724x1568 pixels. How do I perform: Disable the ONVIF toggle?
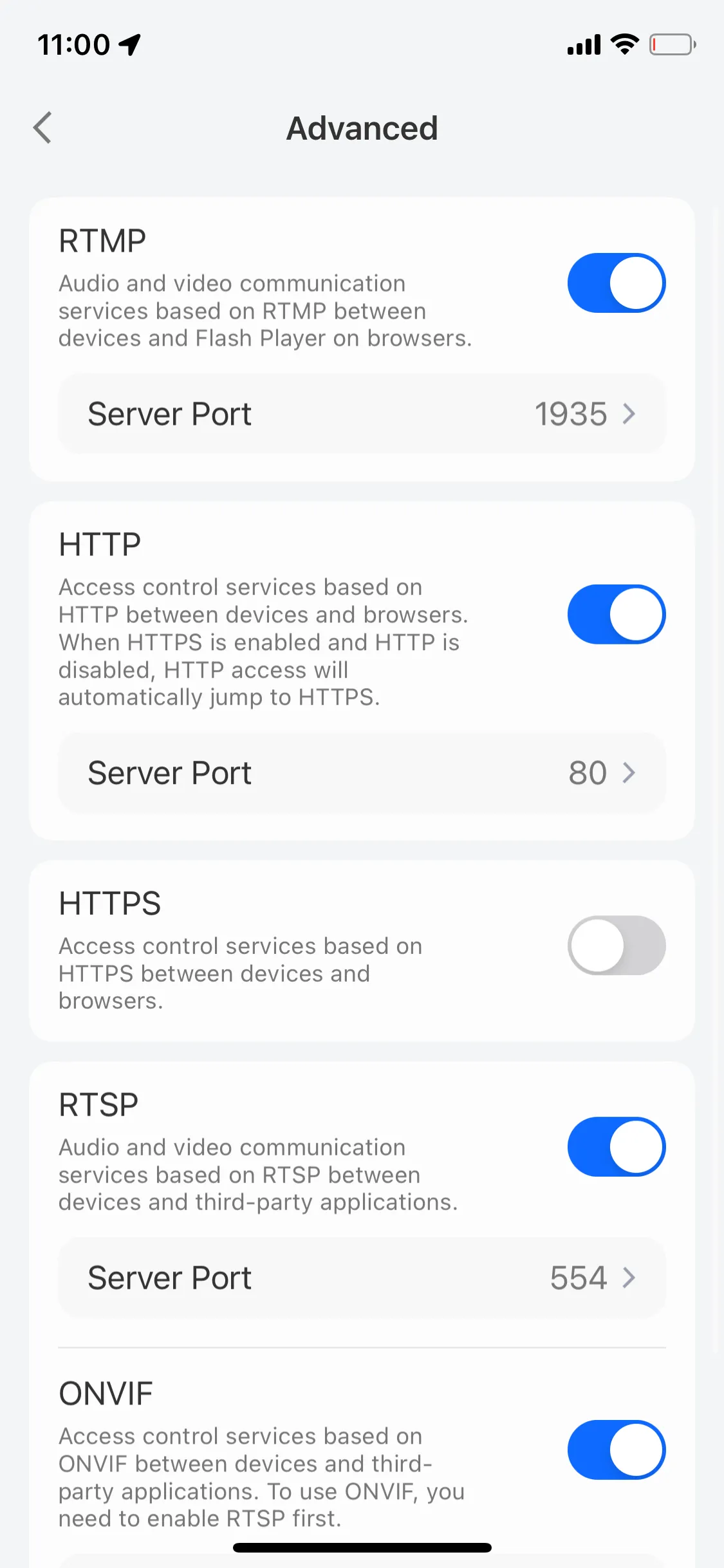(616, 1450)
